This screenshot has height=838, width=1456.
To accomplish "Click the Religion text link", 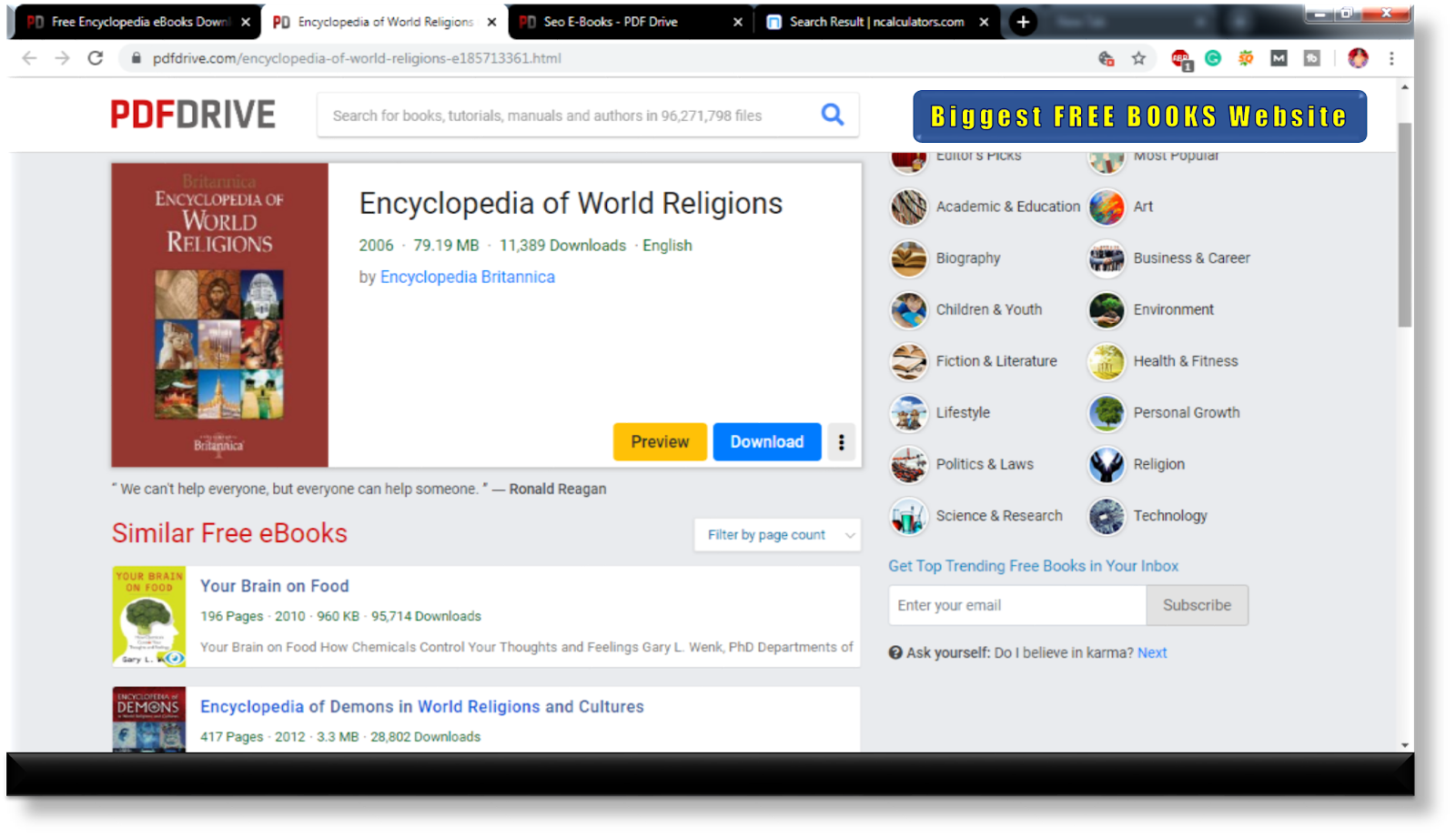I will [1158, 464].
